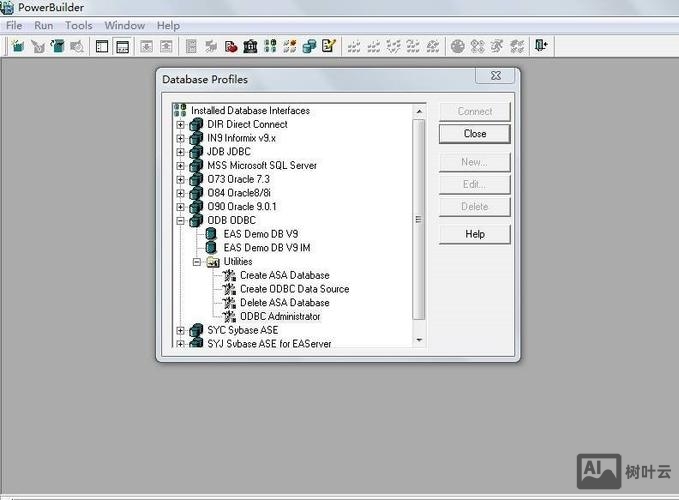
Task: Click the Edit notepad-with-pencil toolbar icon
Action: coord(328,46)
